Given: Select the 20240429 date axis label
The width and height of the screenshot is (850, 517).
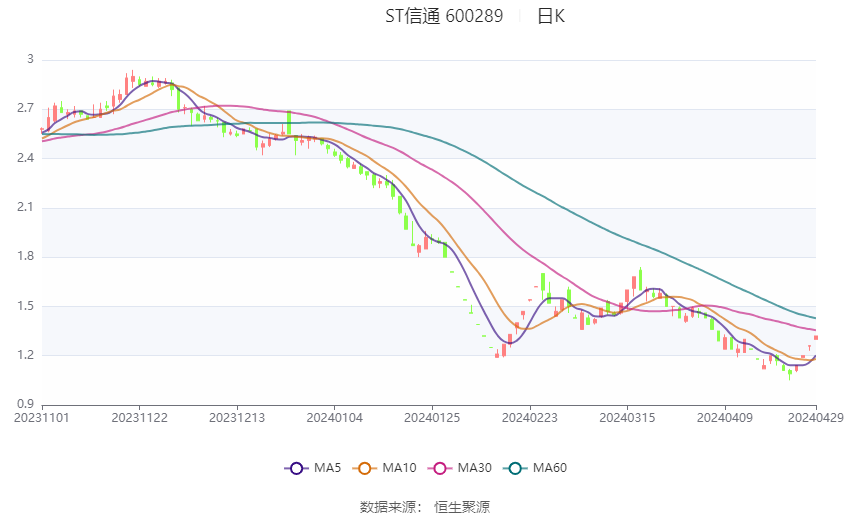Looking at the screenshot, I should 816,418.
